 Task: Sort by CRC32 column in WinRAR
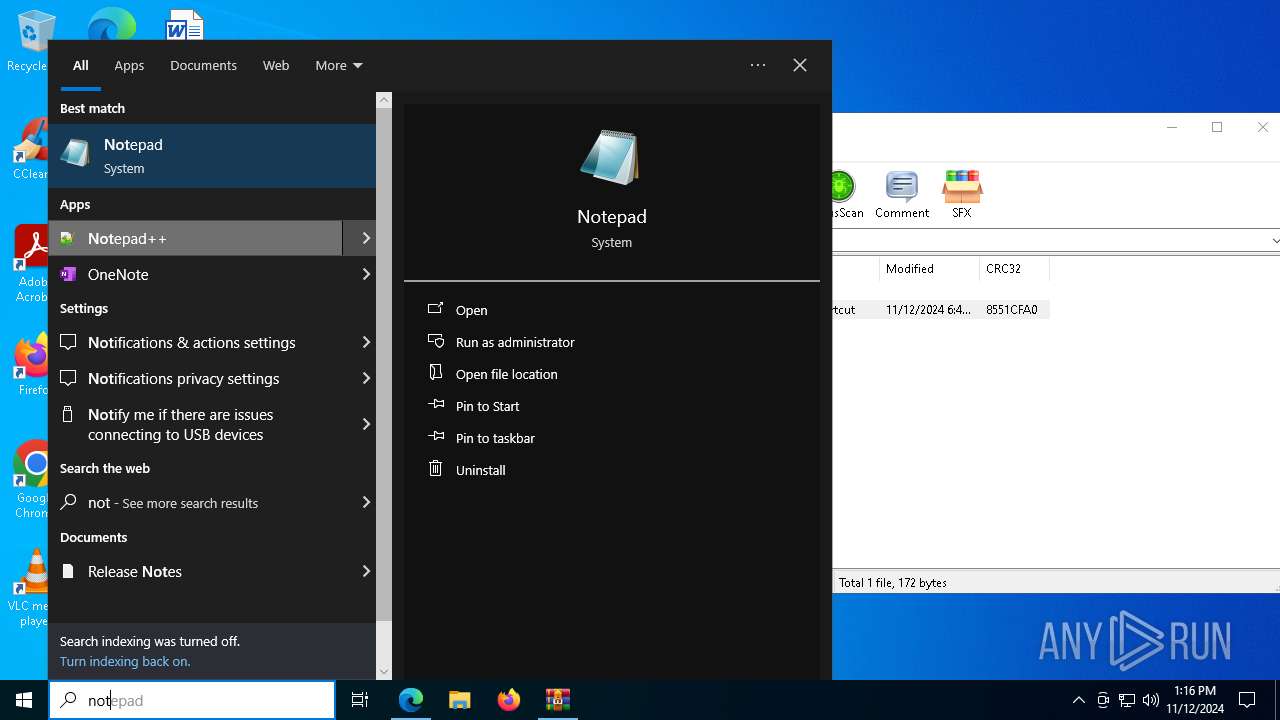coord(1014,268)
